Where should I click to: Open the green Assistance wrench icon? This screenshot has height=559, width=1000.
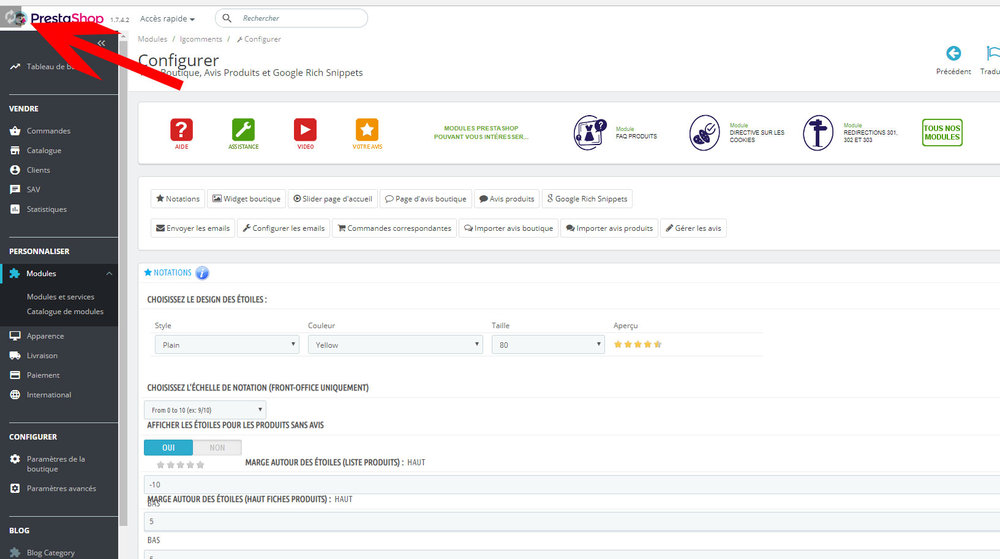coord(243,130)
